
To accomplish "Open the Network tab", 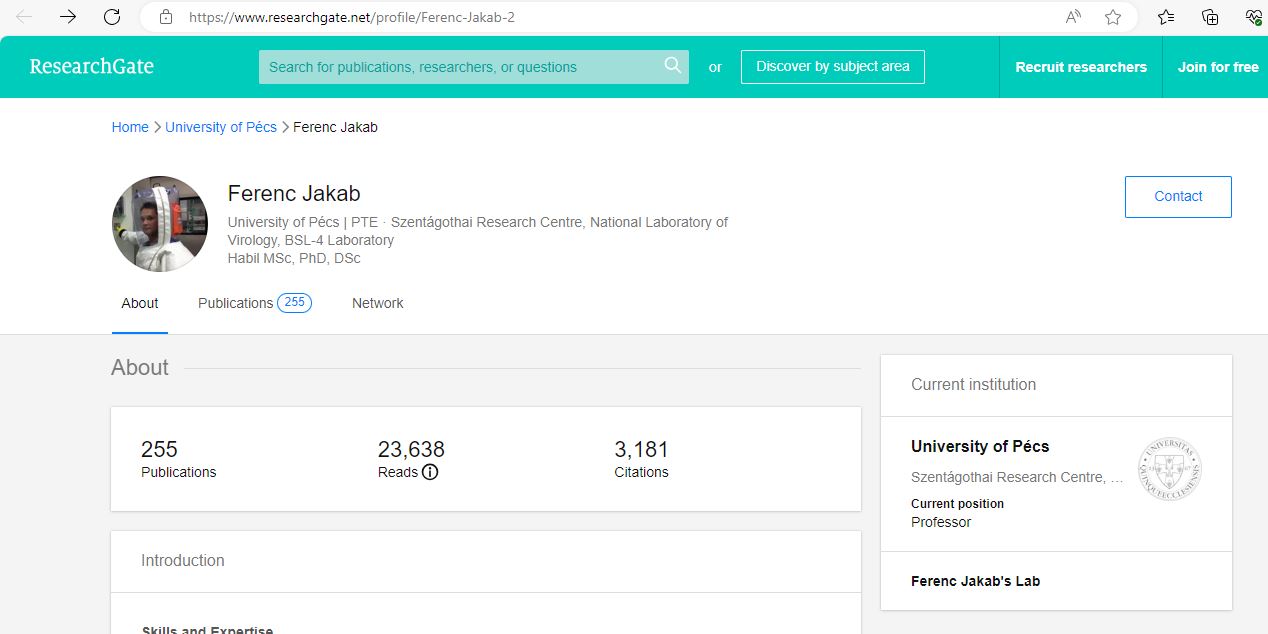I will point(378,303).
